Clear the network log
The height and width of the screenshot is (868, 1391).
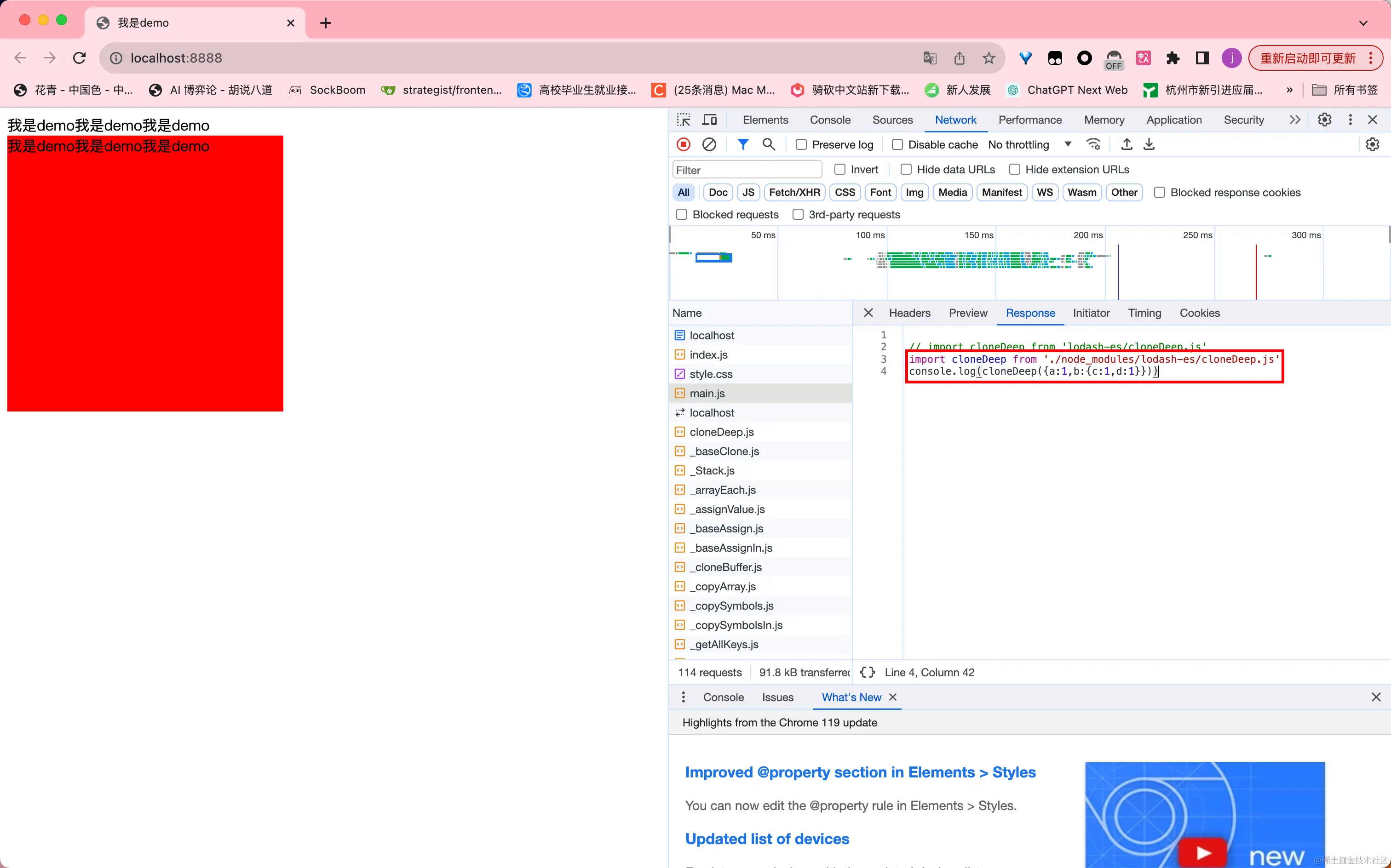(x=709, y=145)
